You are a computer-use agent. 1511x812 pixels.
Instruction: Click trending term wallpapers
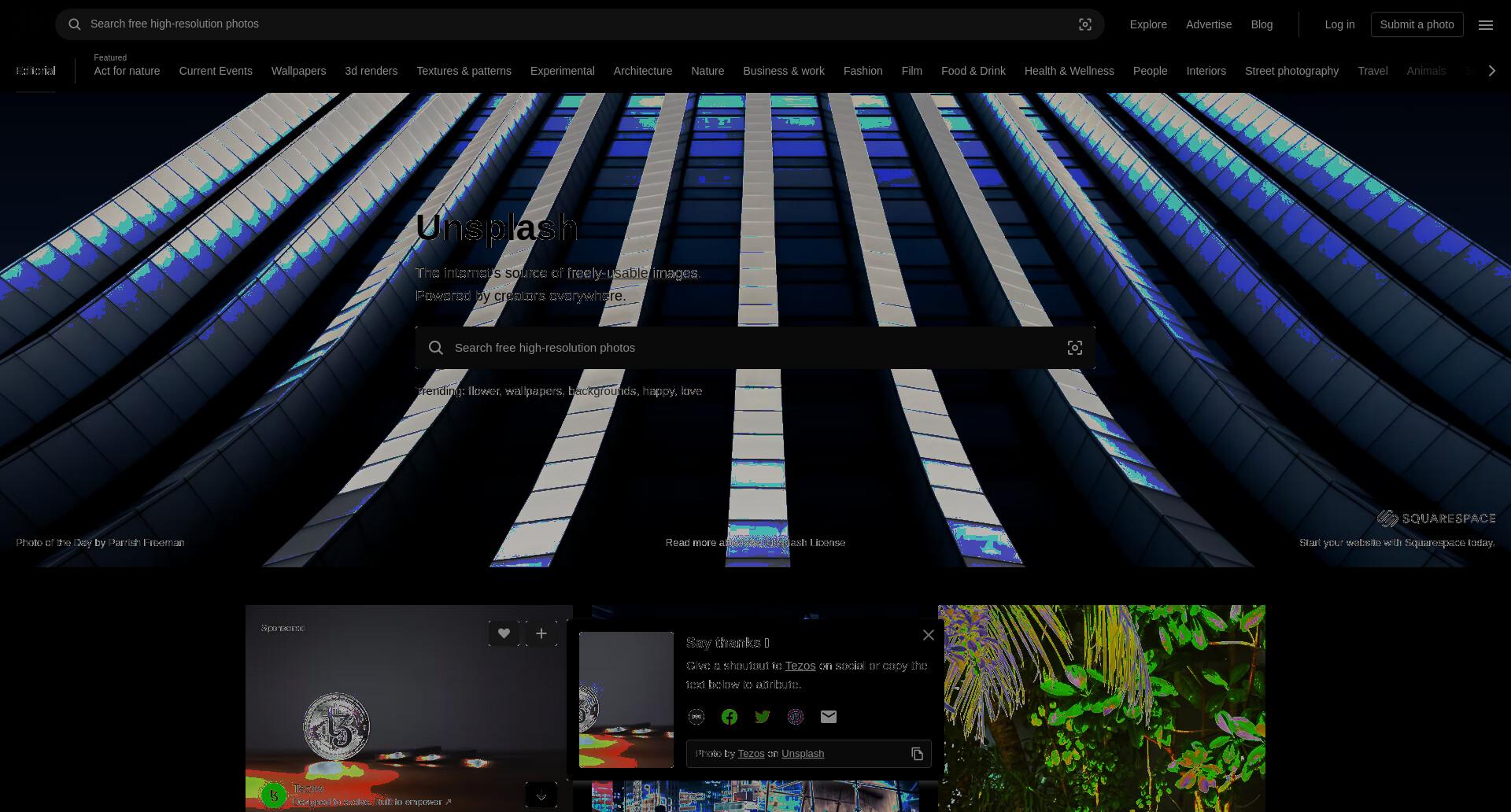pos(534,391)
